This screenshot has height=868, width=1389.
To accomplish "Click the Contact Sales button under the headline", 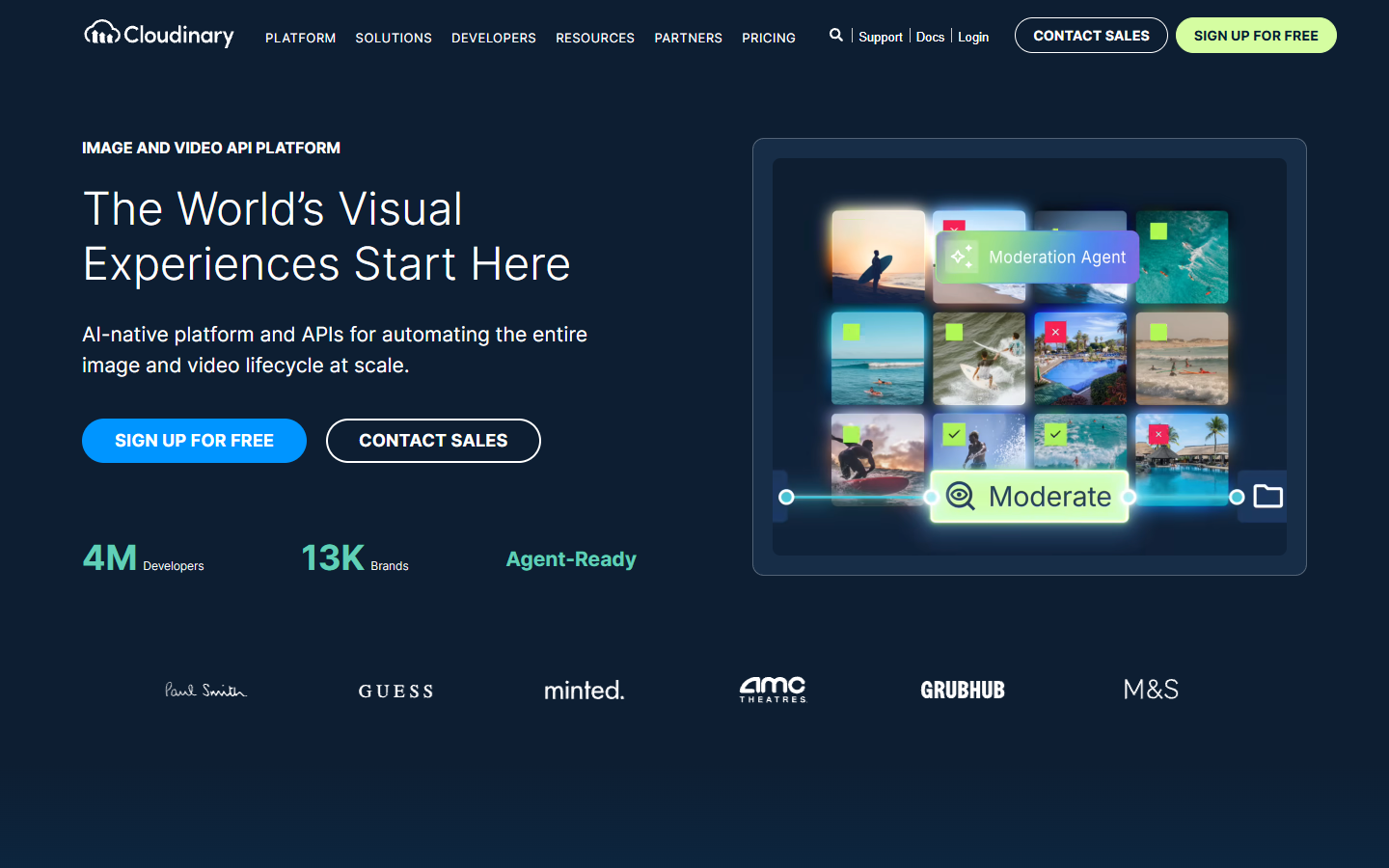I will coord(433,441).
